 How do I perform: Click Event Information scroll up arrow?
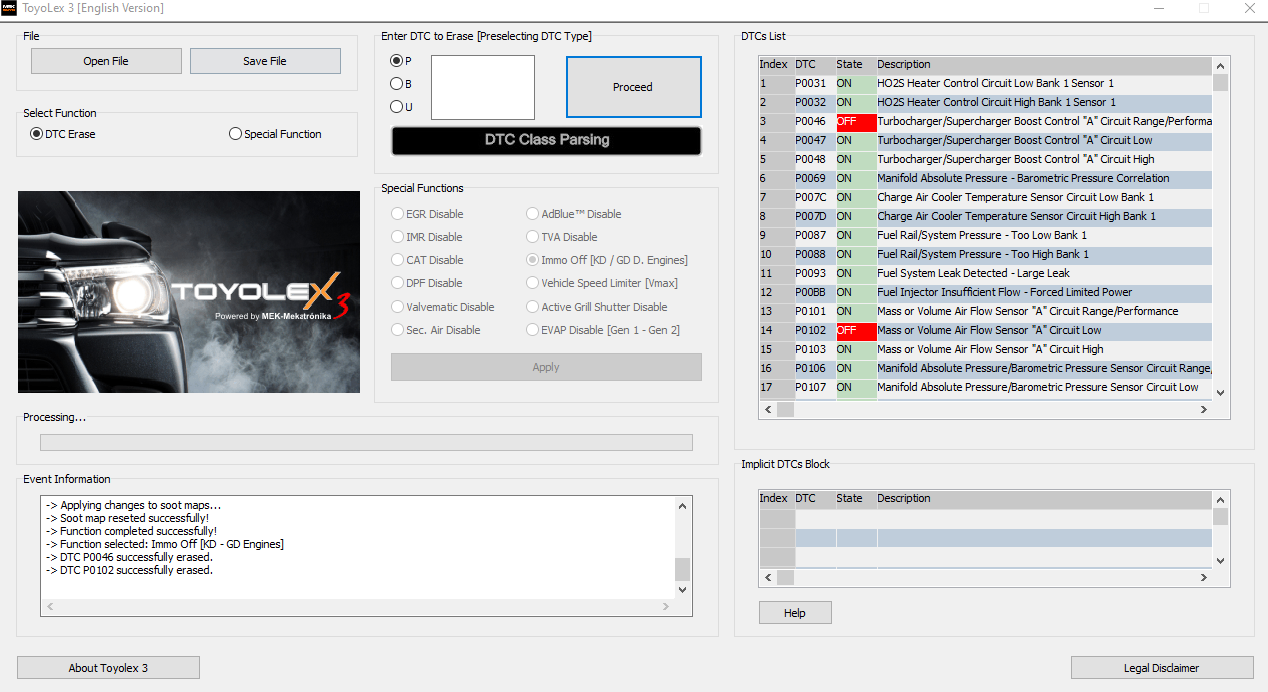click(683, 506)
